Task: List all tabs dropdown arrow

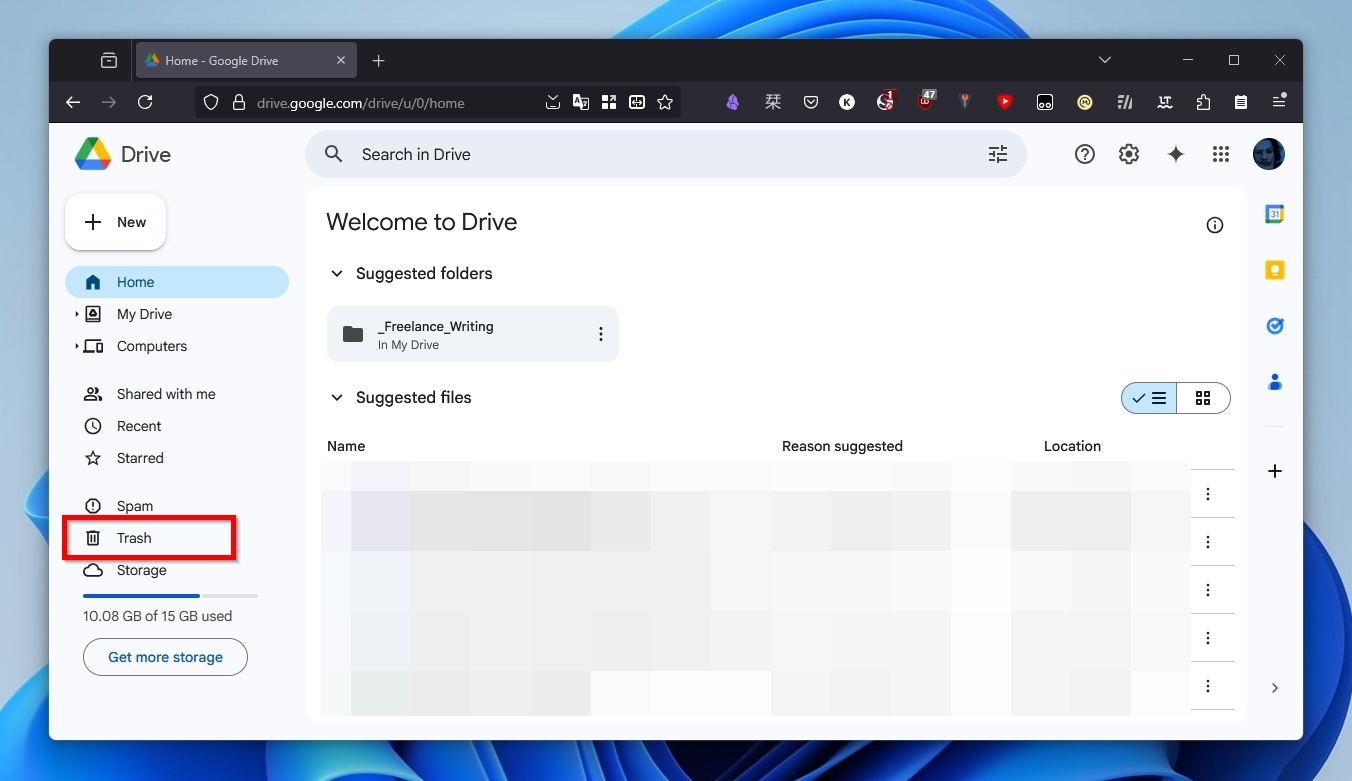Action: point(1105,60)
